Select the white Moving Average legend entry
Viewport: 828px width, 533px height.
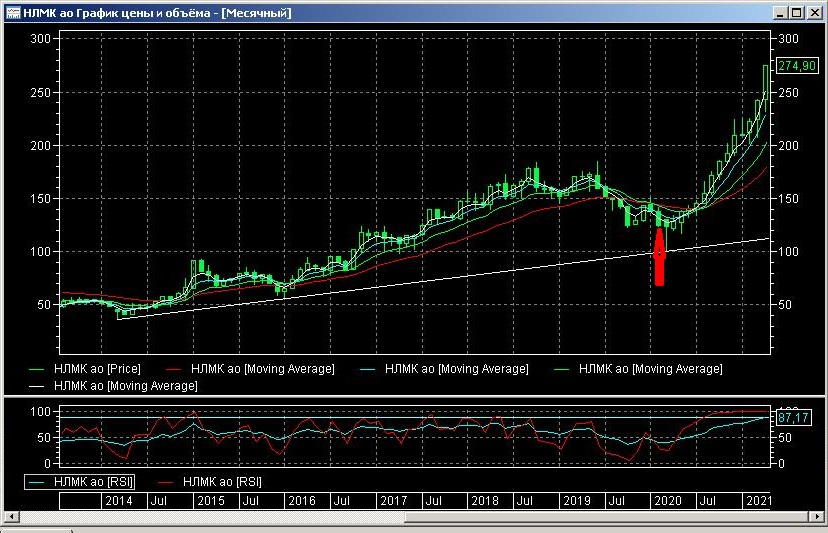click(113, 386)
